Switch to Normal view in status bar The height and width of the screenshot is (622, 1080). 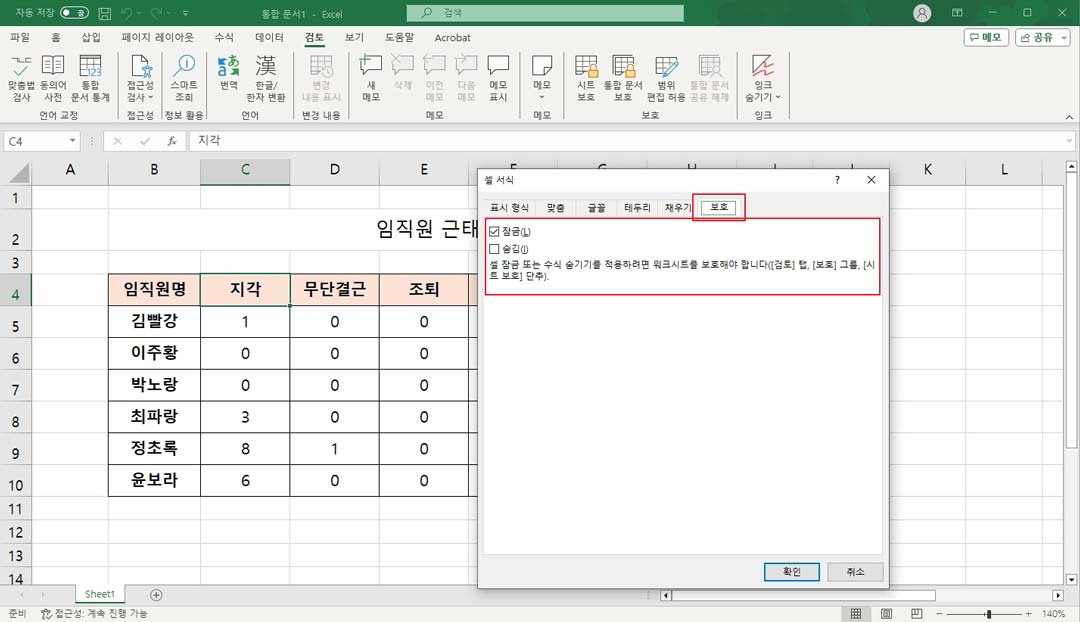coord(855,613)
